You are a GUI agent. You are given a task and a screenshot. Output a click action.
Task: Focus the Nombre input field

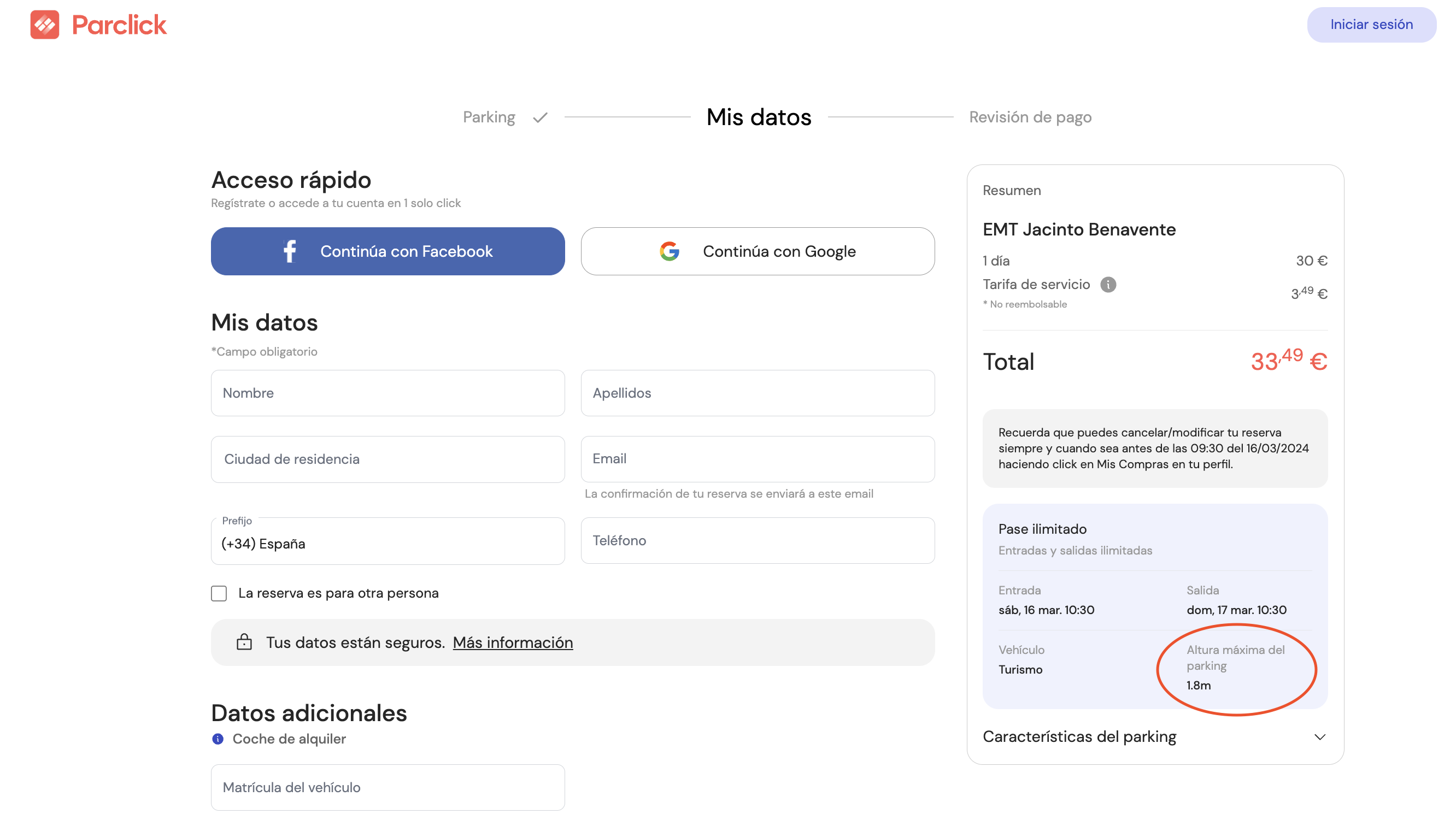[388, 393]
